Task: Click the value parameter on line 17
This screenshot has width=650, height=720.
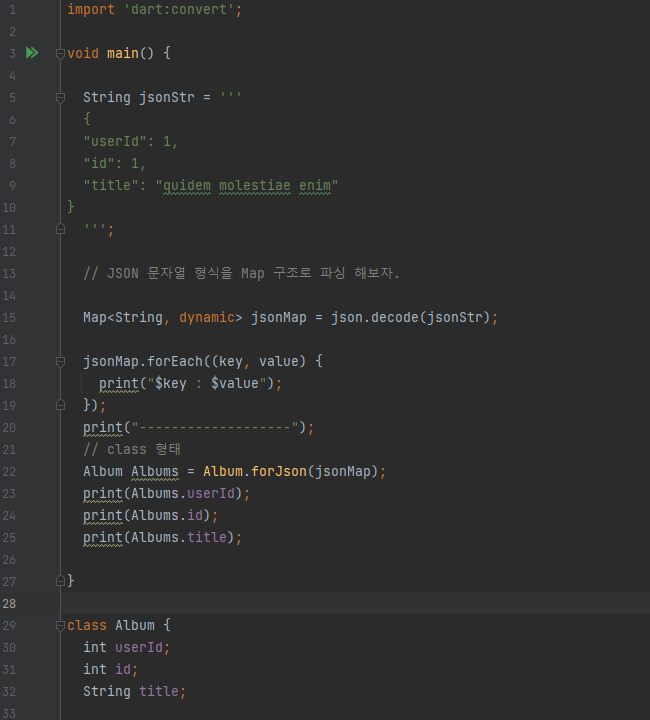Action: coord(279,361)
